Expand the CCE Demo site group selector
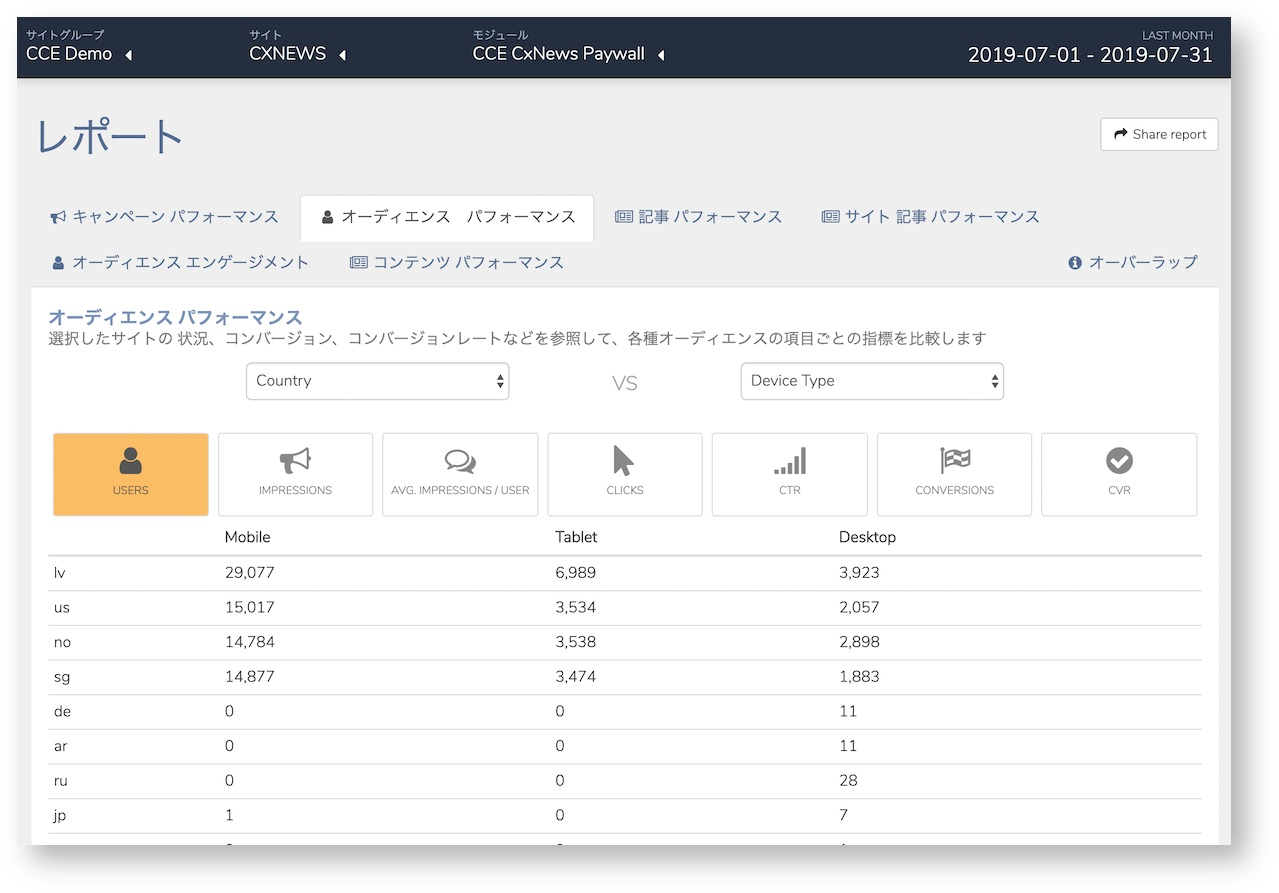 coord(79,54)
